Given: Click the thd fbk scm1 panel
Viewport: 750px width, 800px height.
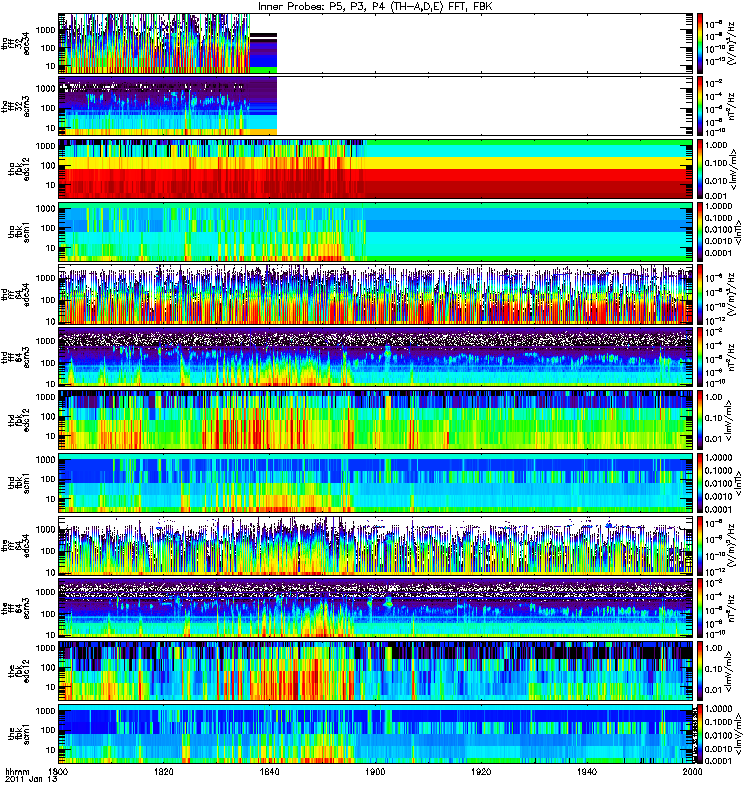Looking at the screenshot, I should tap(376, 483).
